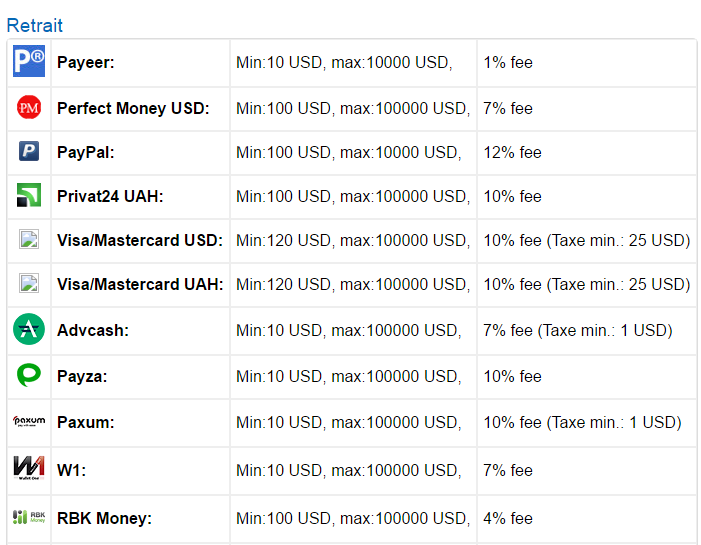Choose the Advcash method label
Screen dimensions: 701x545
point(93,330)
